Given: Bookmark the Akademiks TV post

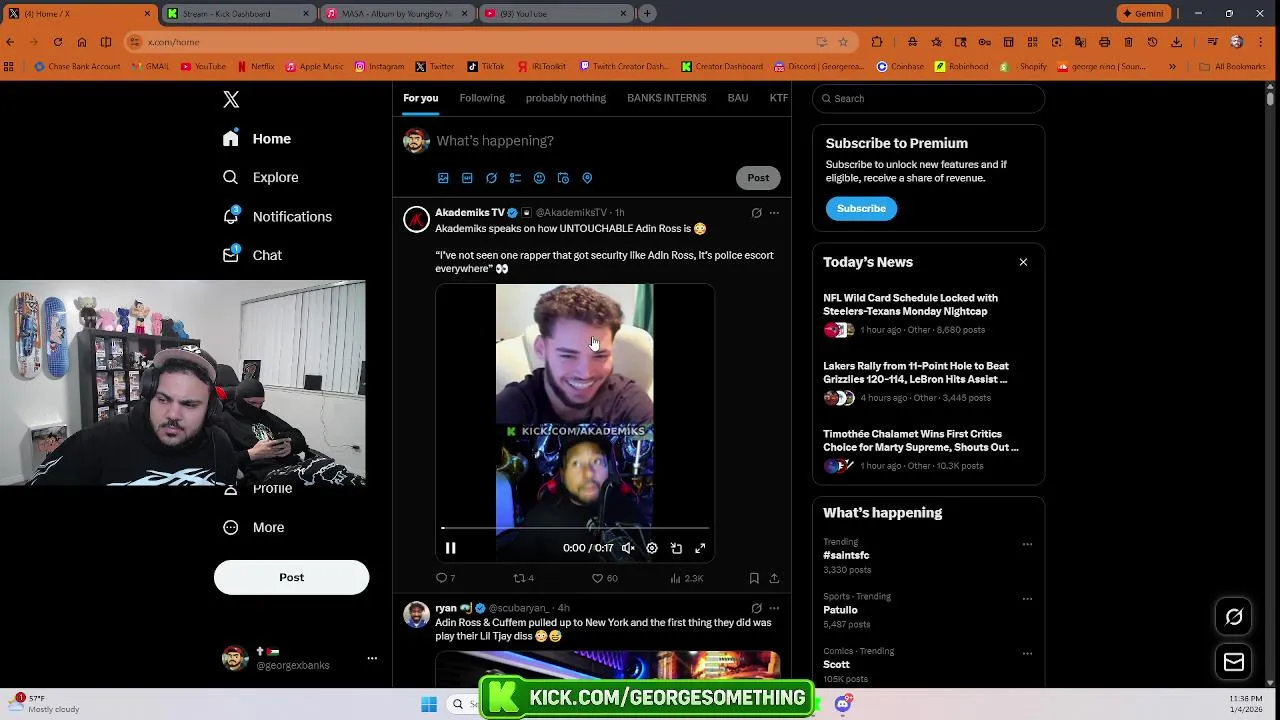Looking at the screenshot, I should click(x=754, y=578).
